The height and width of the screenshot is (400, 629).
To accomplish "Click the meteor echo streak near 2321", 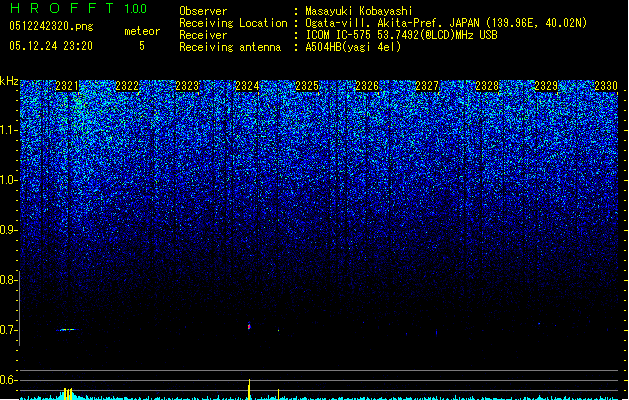I will click(67, 330).
